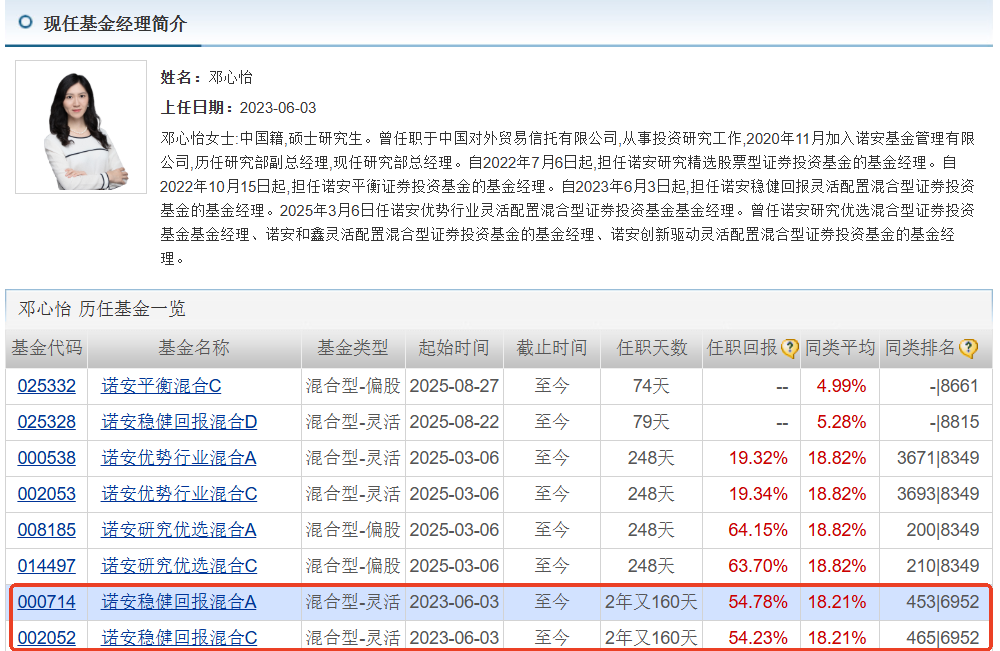
Task: Open the 诺安研究优选混合C fund link
Action: [x=179, y=566]
